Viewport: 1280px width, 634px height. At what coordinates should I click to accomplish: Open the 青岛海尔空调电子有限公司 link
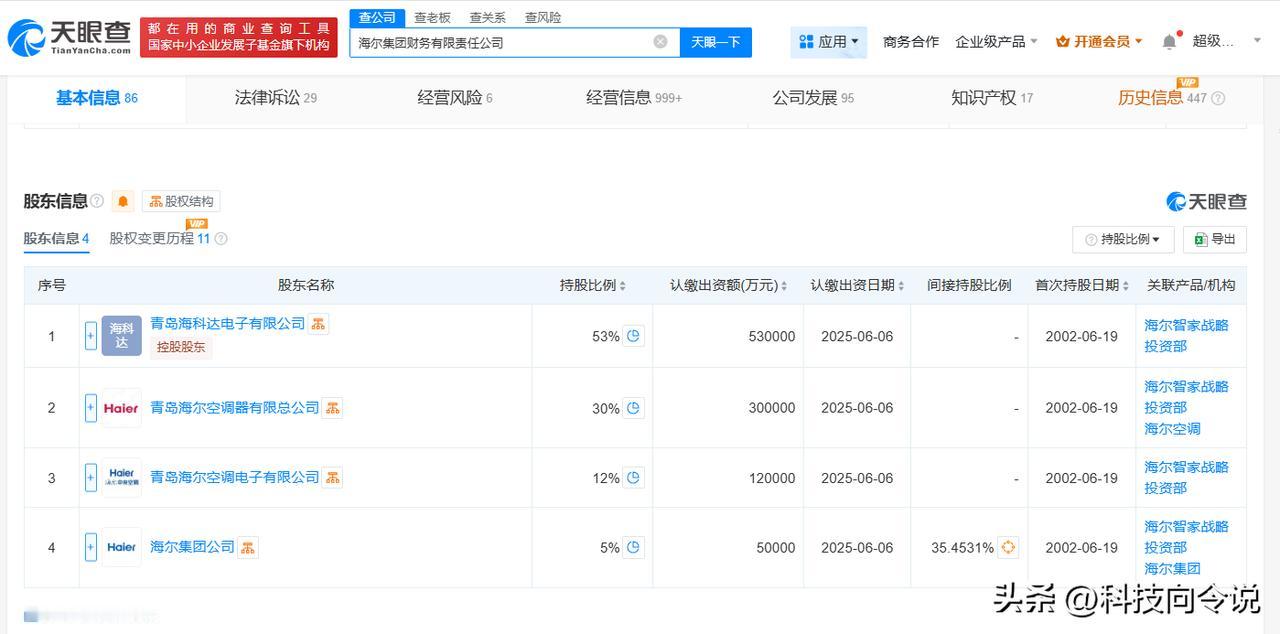(235, 477)
